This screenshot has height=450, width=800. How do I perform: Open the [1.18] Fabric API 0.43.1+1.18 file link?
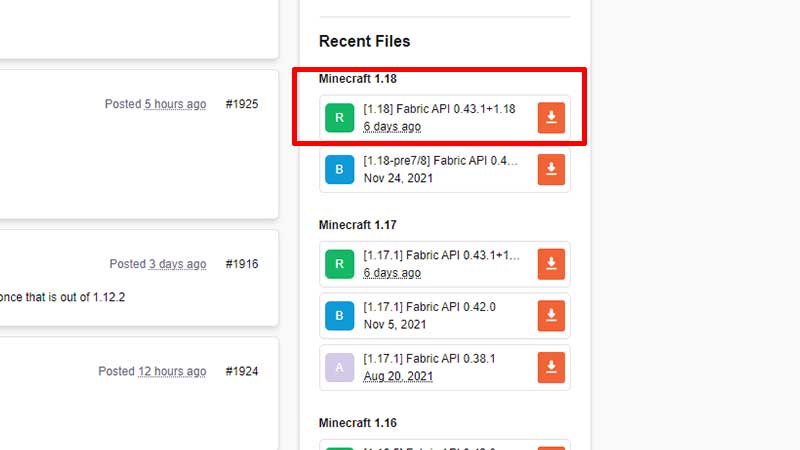tap(439, 109)
